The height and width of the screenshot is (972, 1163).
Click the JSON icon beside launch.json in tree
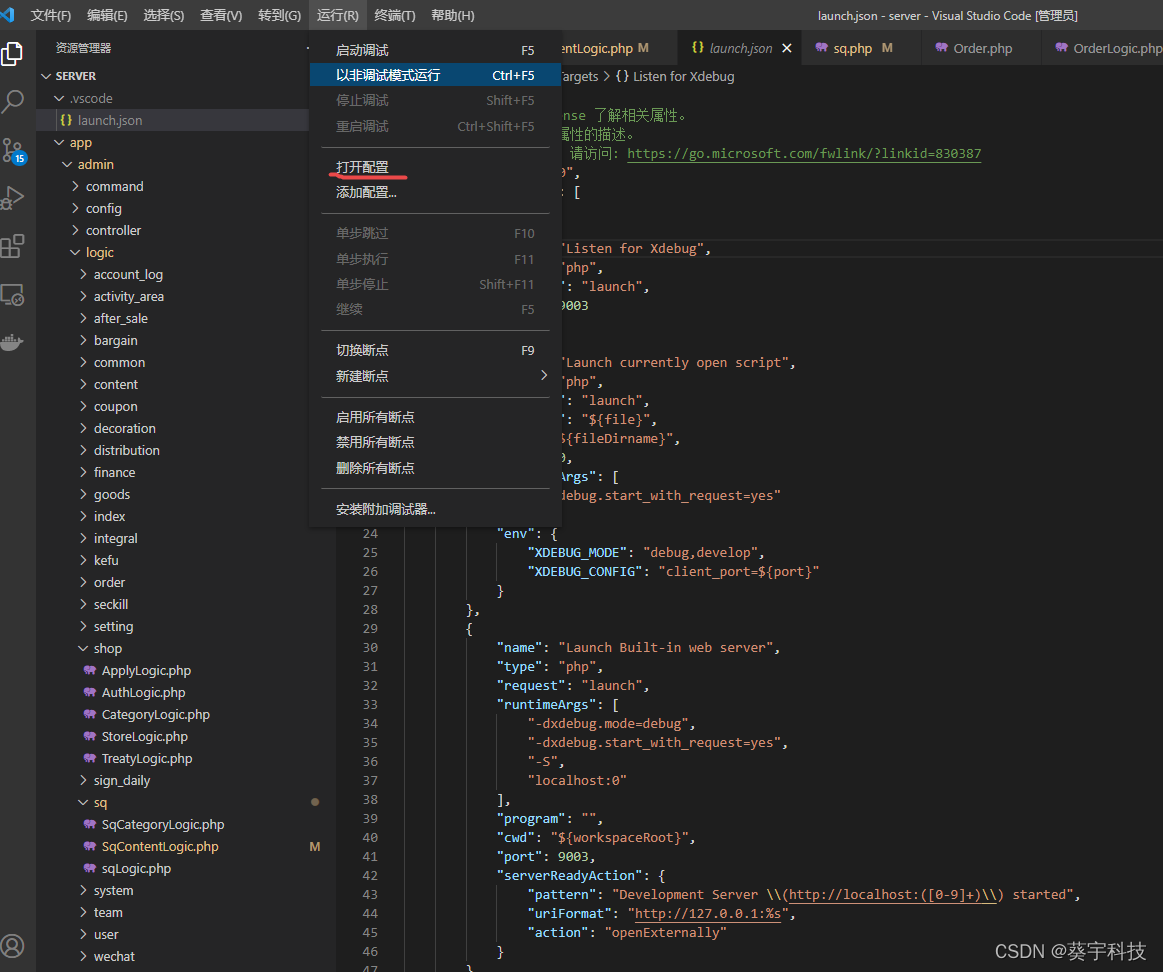pyautogui.click(x=66, y=120)
